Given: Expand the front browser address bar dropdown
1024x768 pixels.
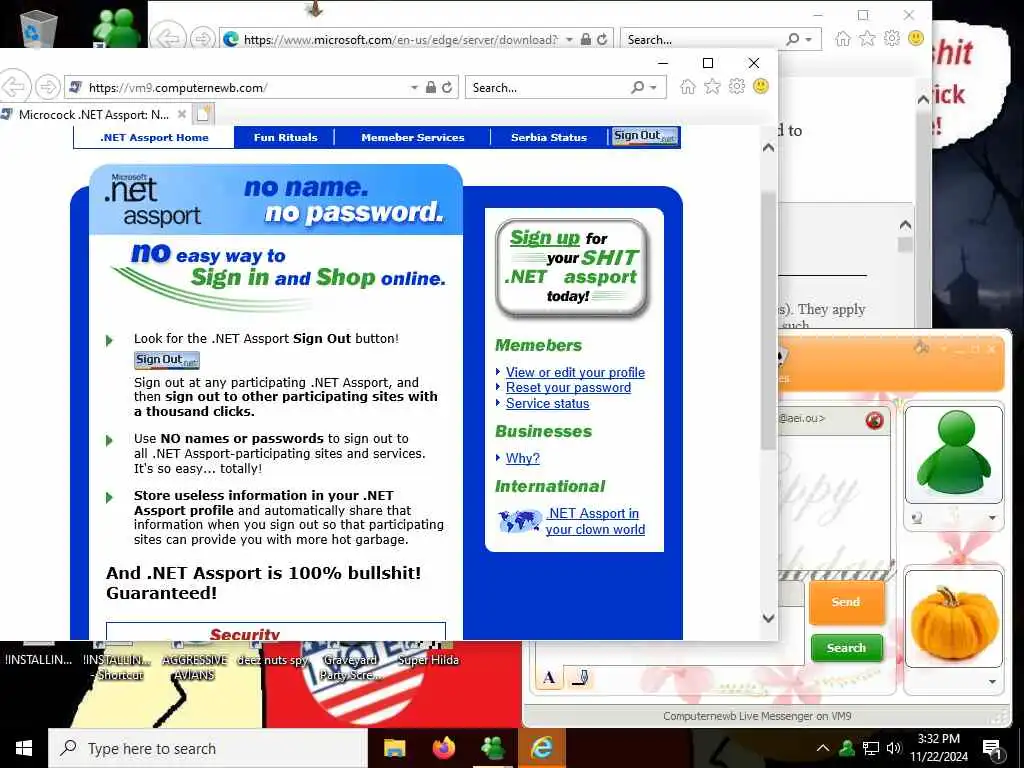Looking at the screenshot, I should coord(414,88).
